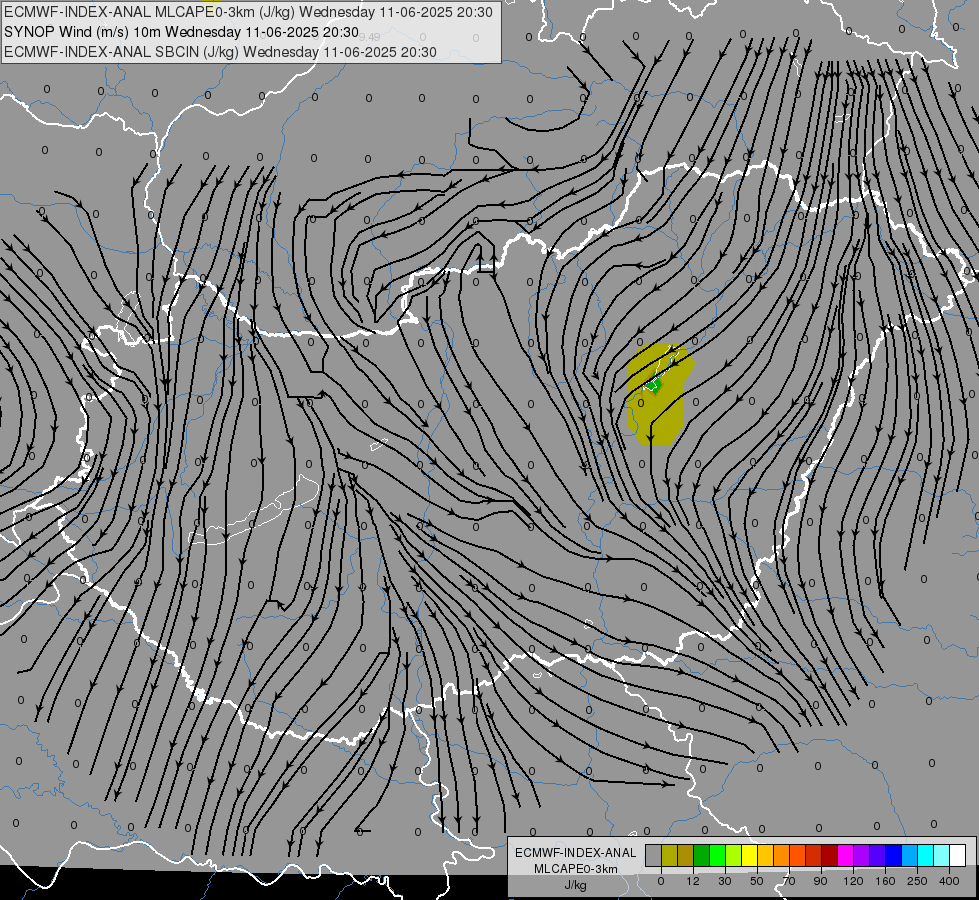
Task: Select the dark red legend swatch after 90
Action: coord(829,855)
